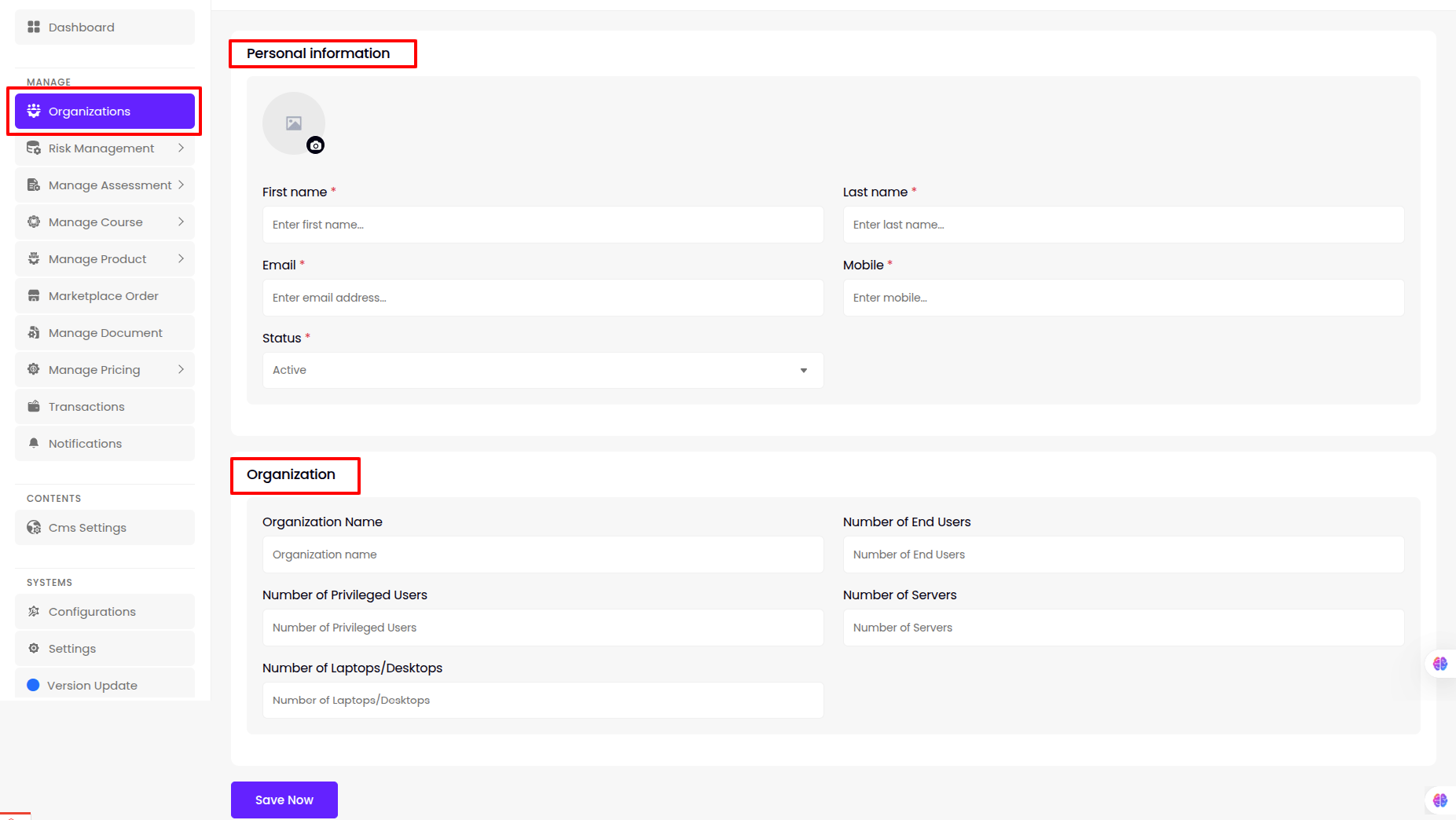Click the Cms Settings globe icon
Image resolution: width=1456 pixels, height=820 pixels.
click(x=34, y=528)
